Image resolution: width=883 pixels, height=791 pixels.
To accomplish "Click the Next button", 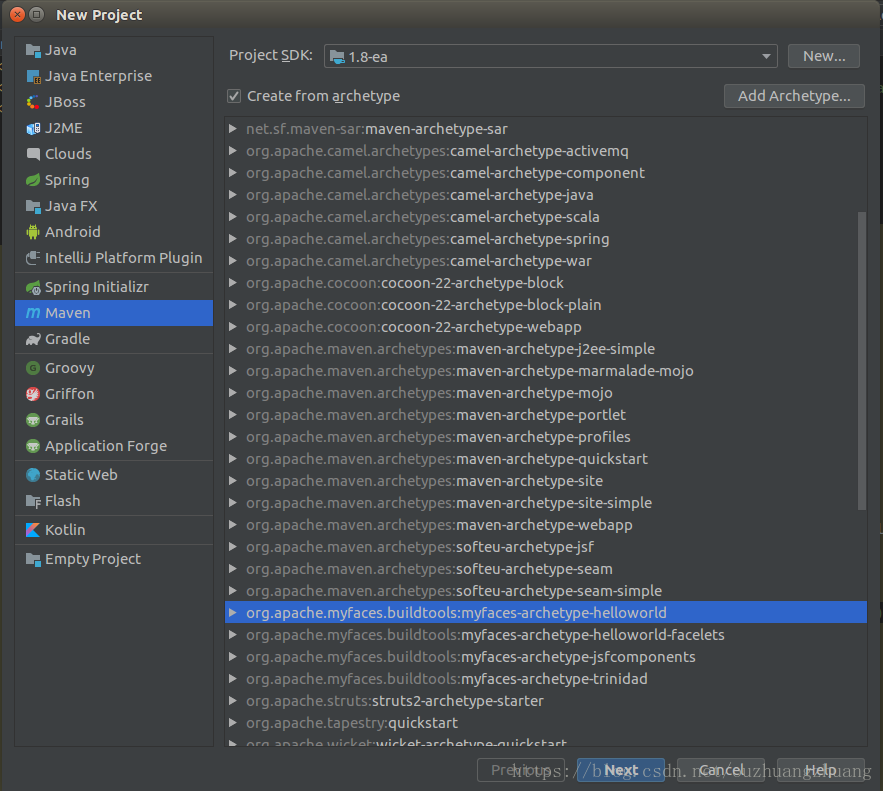I will pos(621,770).
